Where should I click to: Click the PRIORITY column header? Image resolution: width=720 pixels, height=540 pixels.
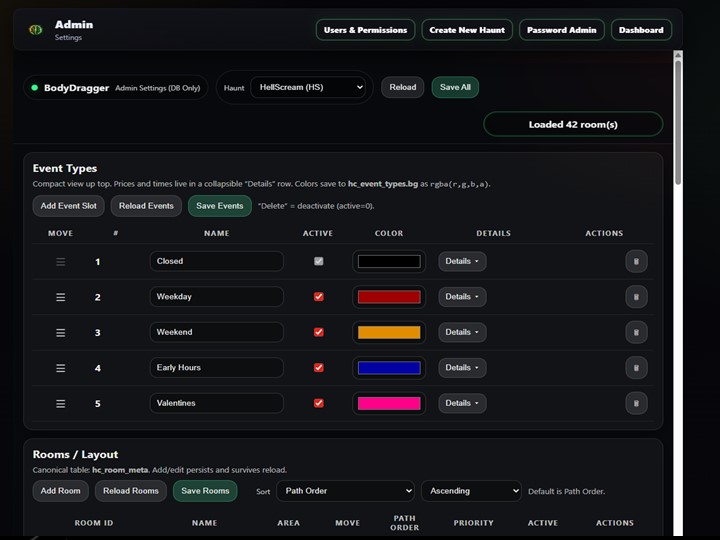473,523
